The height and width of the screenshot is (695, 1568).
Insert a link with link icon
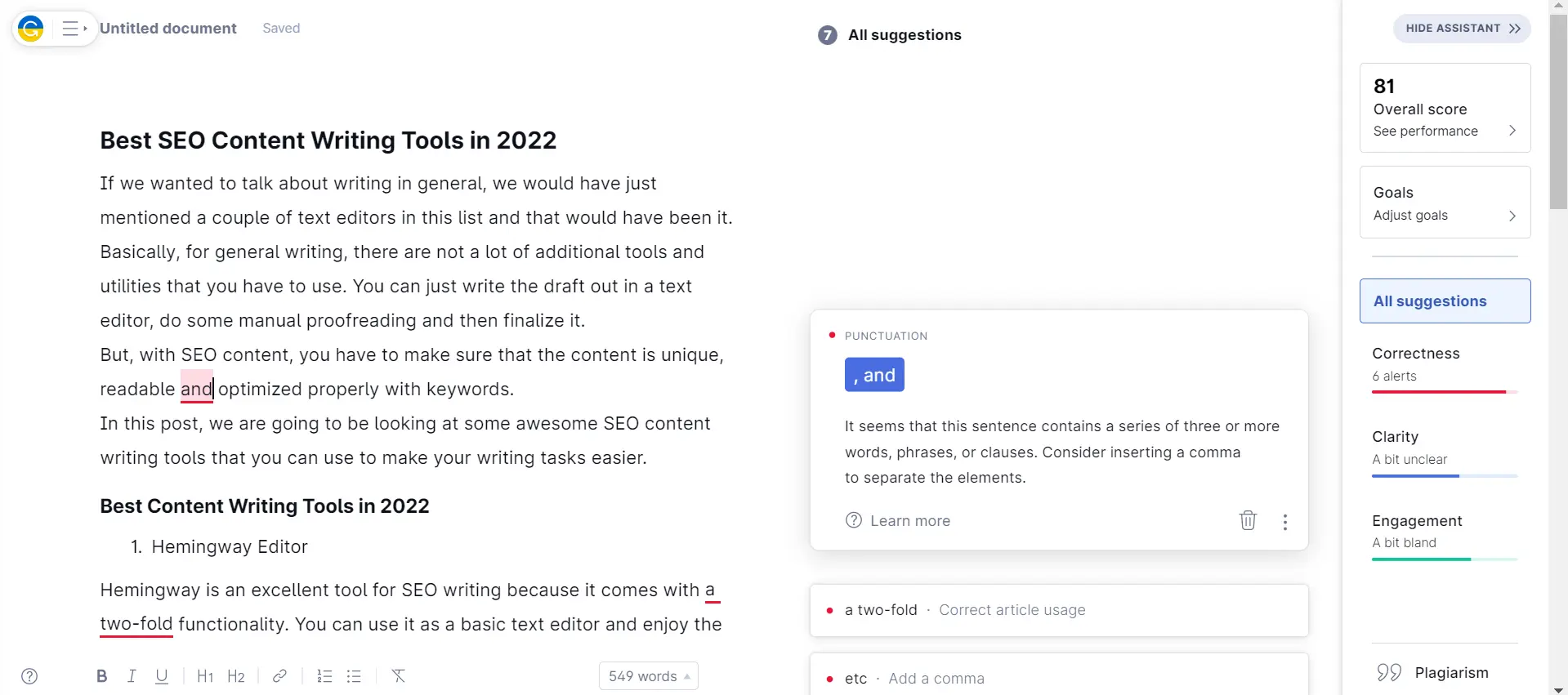(279, 676)
